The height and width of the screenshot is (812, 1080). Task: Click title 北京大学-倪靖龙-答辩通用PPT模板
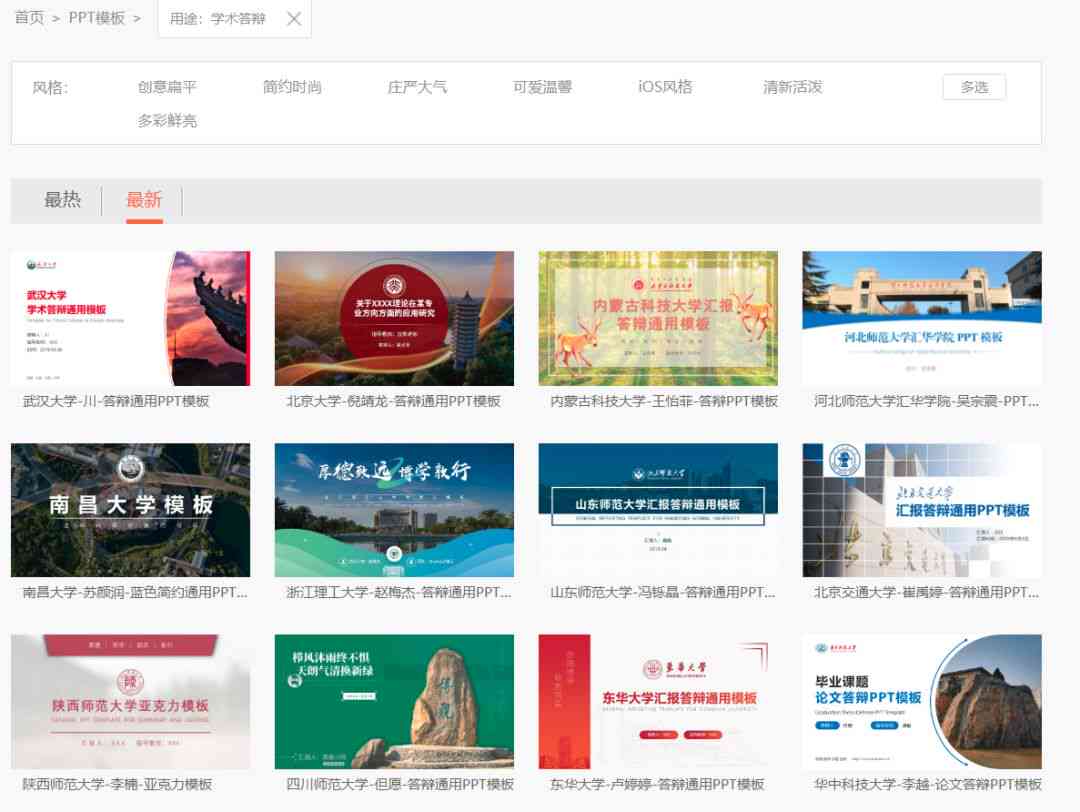pyautogui.click(x=393, y=401)
